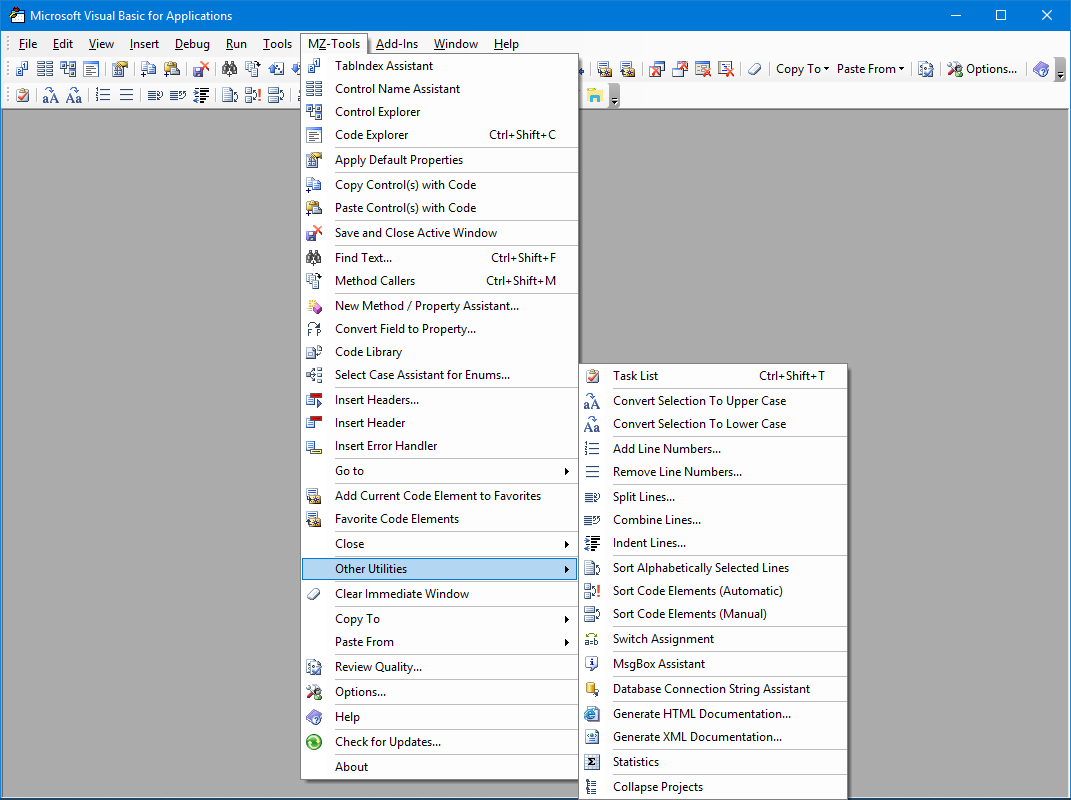This screenshot has width=1071, height=800.
Task: Click the MZ-Tools Help toolbar icon
Action: point(1041,69)
